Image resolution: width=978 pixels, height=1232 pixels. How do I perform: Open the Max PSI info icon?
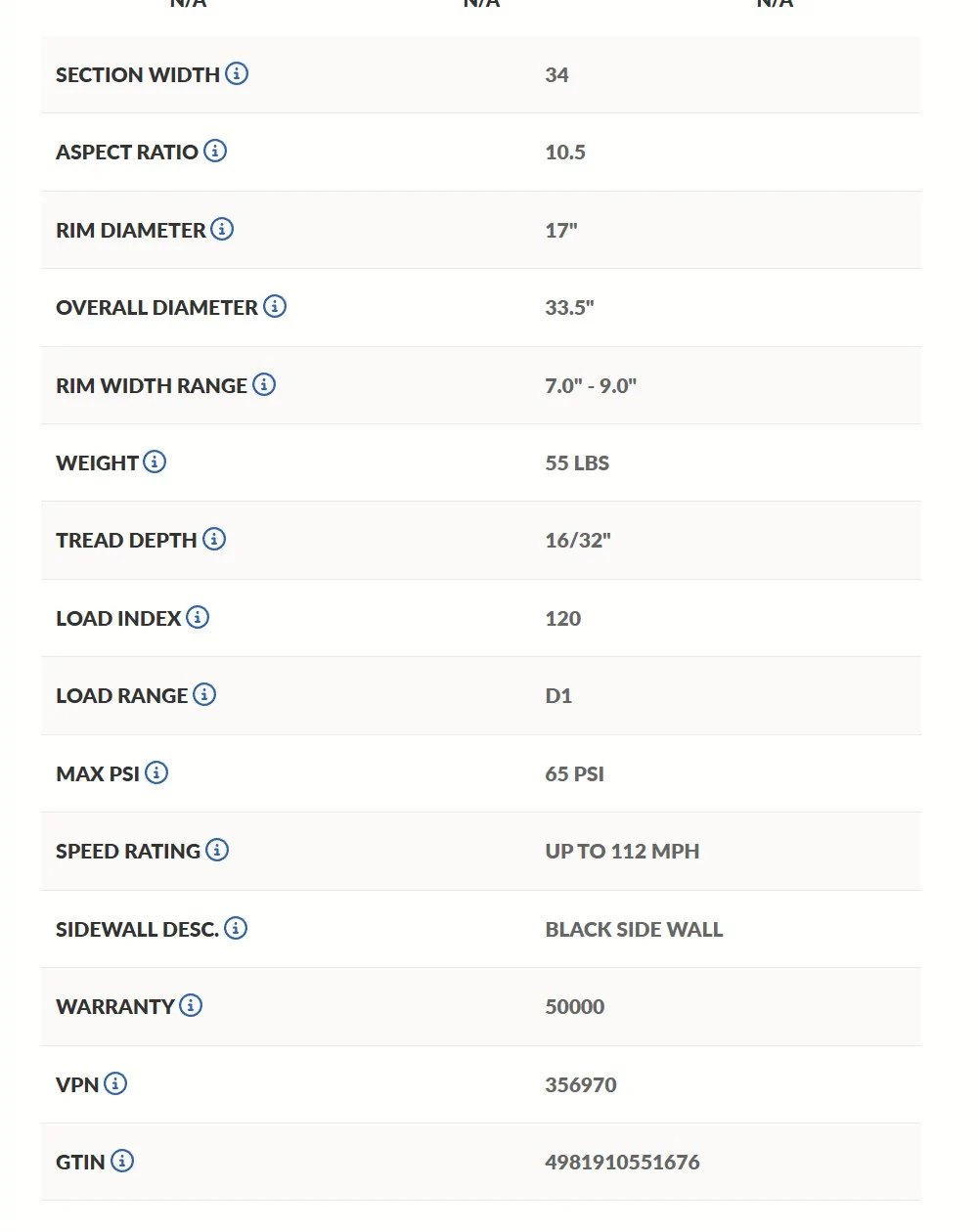coord(156,772)
